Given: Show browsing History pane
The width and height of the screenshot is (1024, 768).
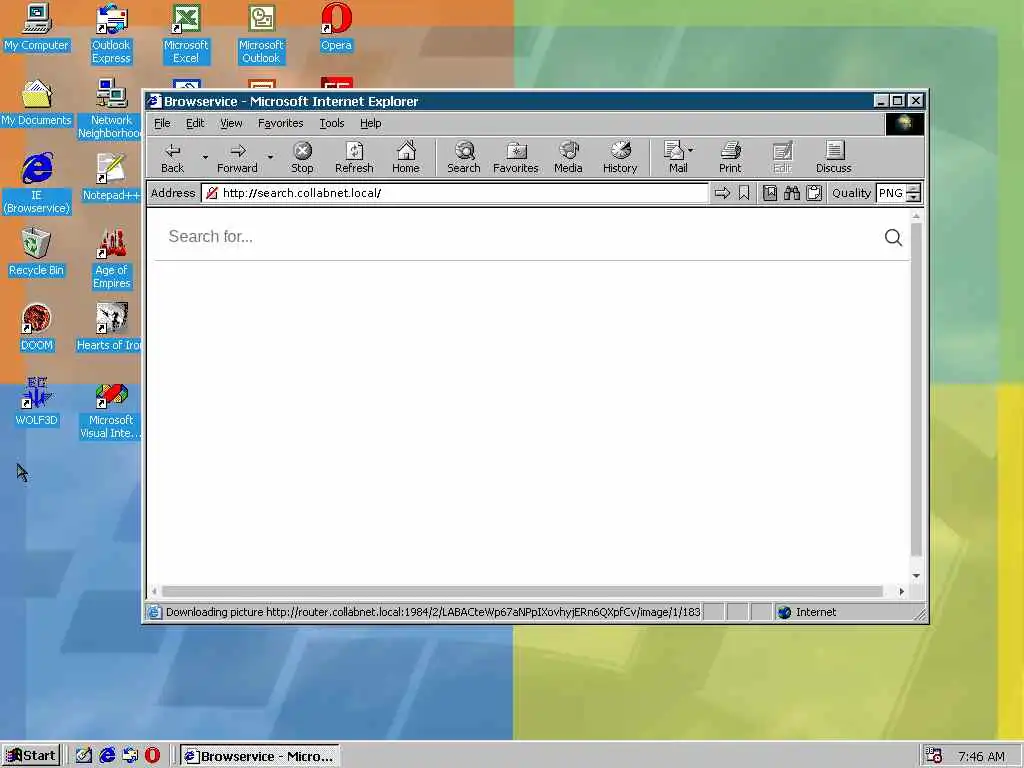Looking at the screenshot, I should [x=620, y=157].
